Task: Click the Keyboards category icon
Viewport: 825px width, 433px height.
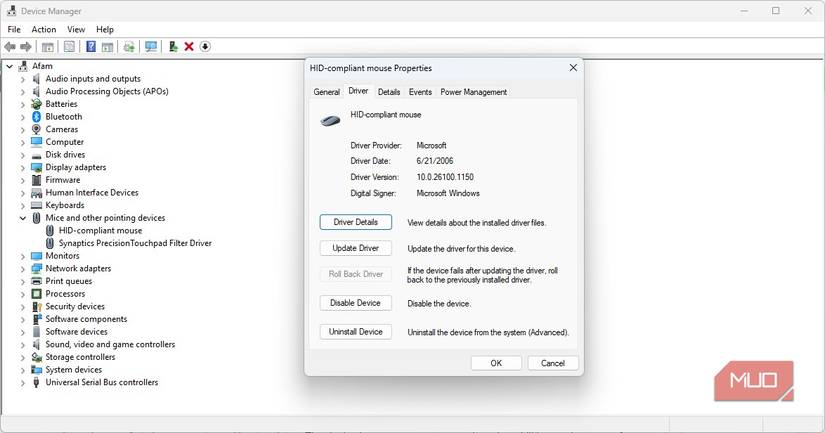Action: tap(36, 205)
